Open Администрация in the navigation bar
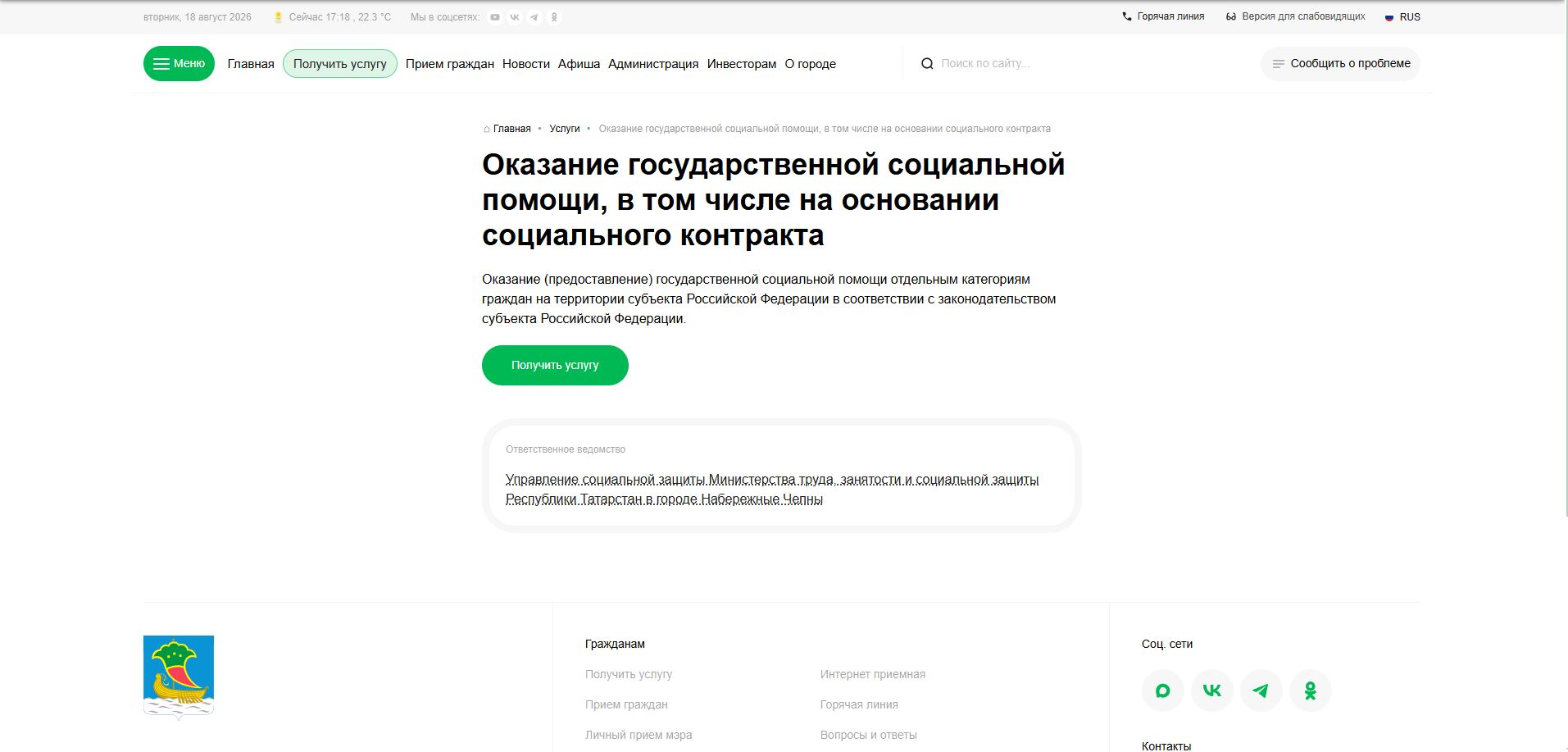 point(653,64)
